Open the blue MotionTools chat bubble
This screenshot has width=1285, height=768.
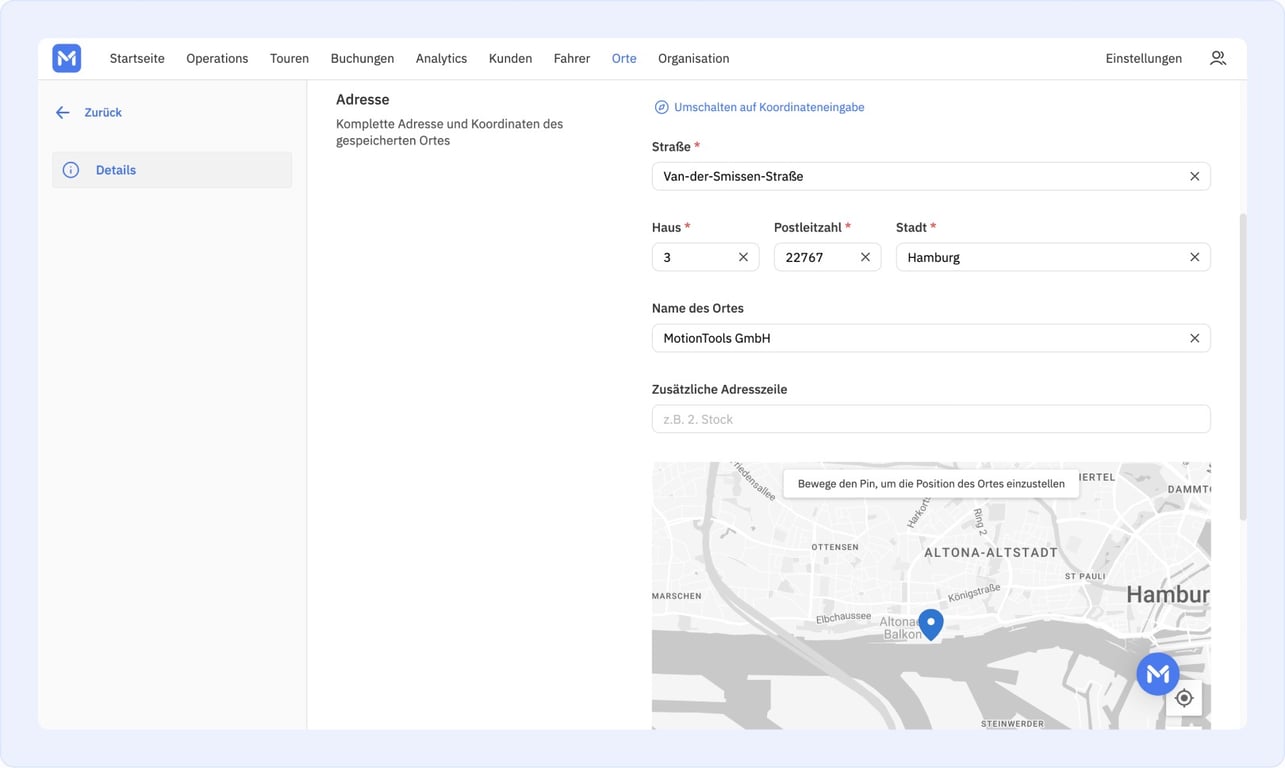coord(1158,674)
